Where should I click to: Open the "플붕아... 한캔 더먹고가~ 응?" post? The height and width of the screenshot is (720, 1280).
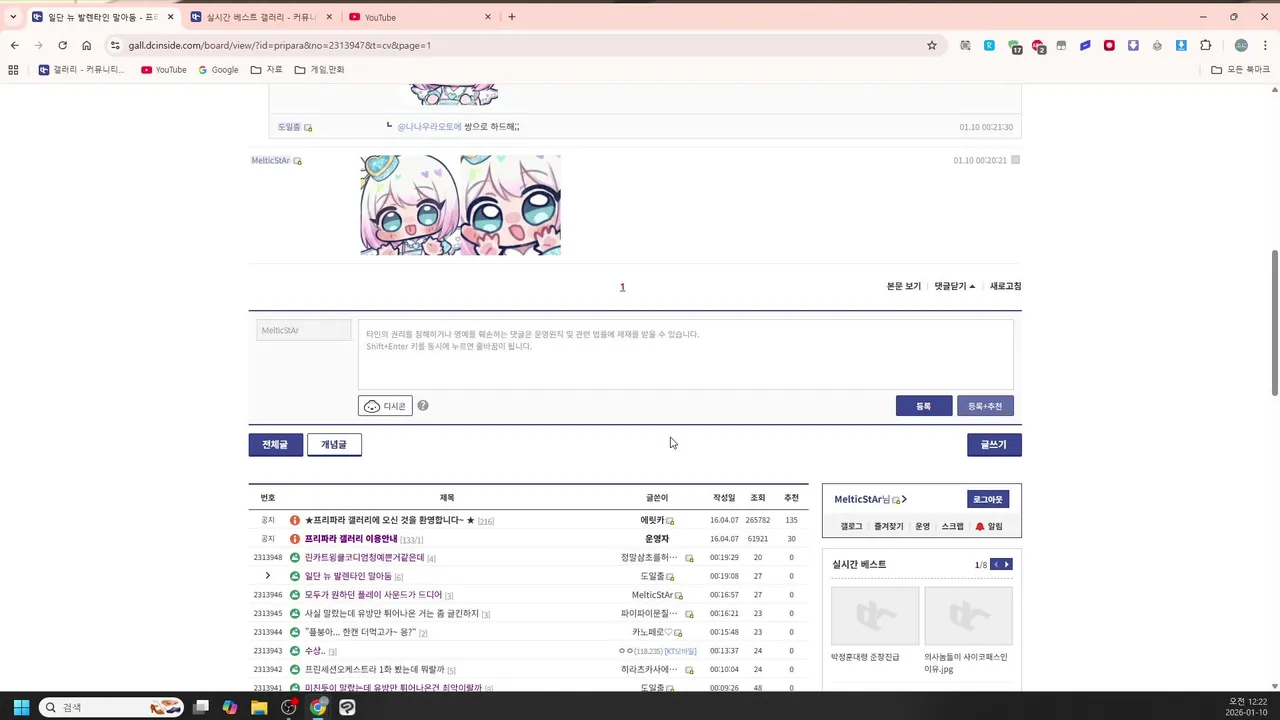coord(361,632)
